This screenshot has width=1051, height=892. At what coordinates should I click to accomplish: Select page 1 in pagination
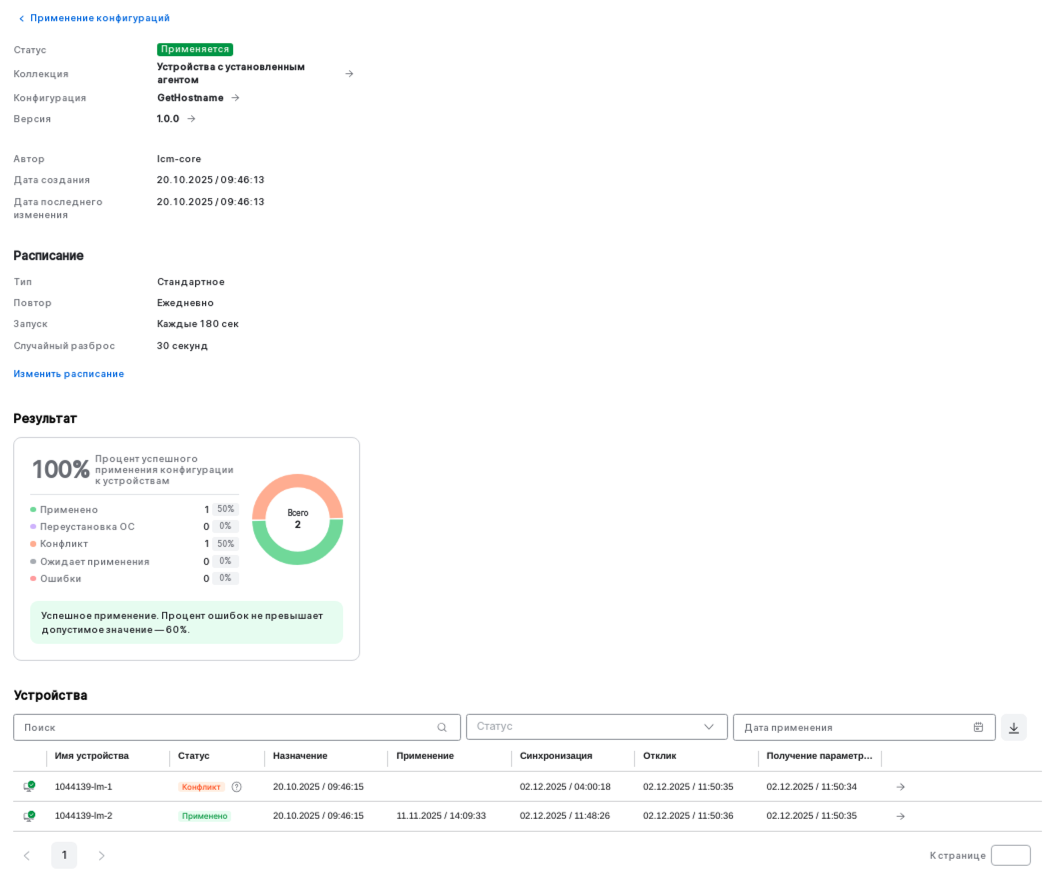(64, 855)
